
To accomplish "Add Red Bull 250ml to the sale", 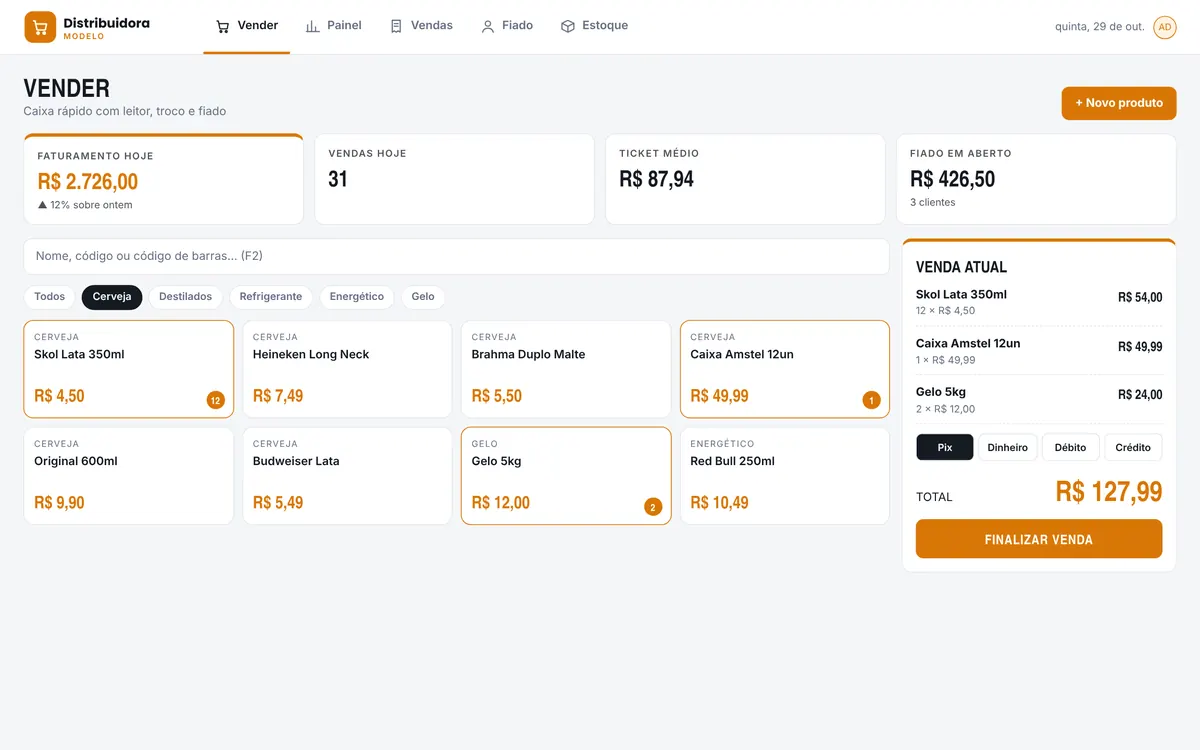I will click(785, 476).
